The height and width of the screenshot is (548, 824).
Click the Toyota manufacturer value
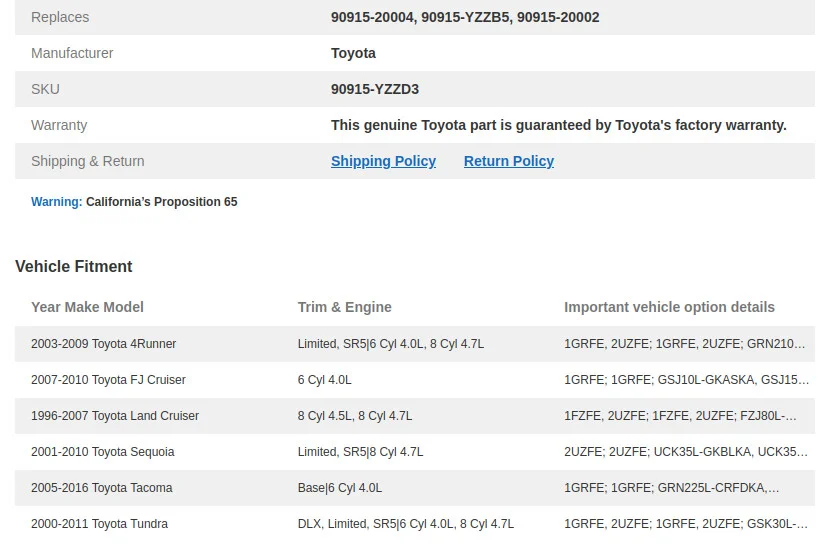coord(353,53)
